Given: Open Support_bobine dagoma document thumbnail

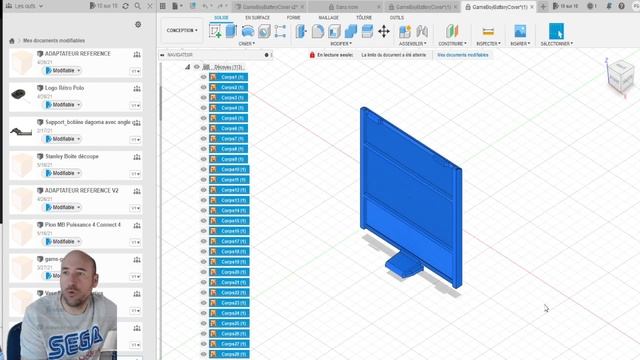Looking at the screenshot, I should pos(21,131).
